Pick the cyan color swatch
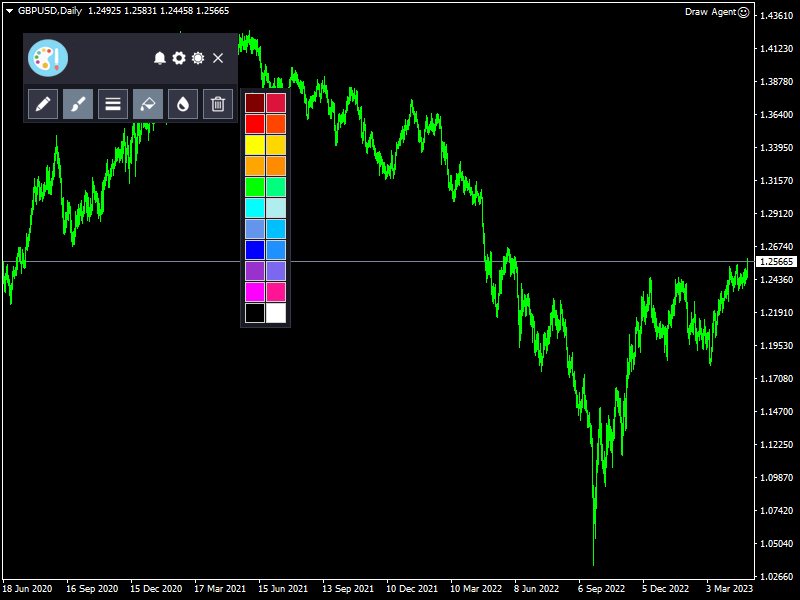Viewport: 800px width, 600px height. point(255,208)
